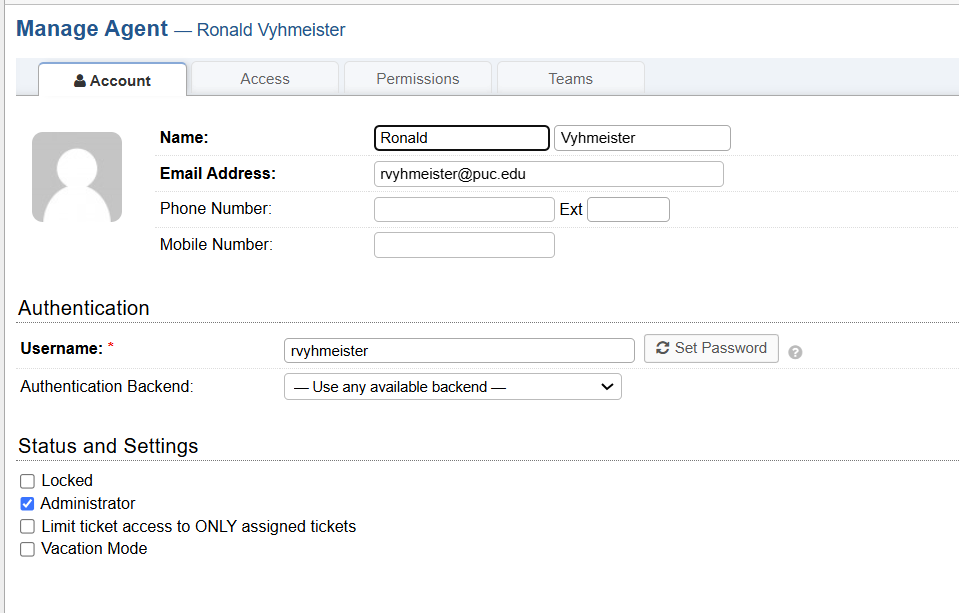Enable the Locked checkbox
This screenshot has width=959, height=613.
click(28, 481)
